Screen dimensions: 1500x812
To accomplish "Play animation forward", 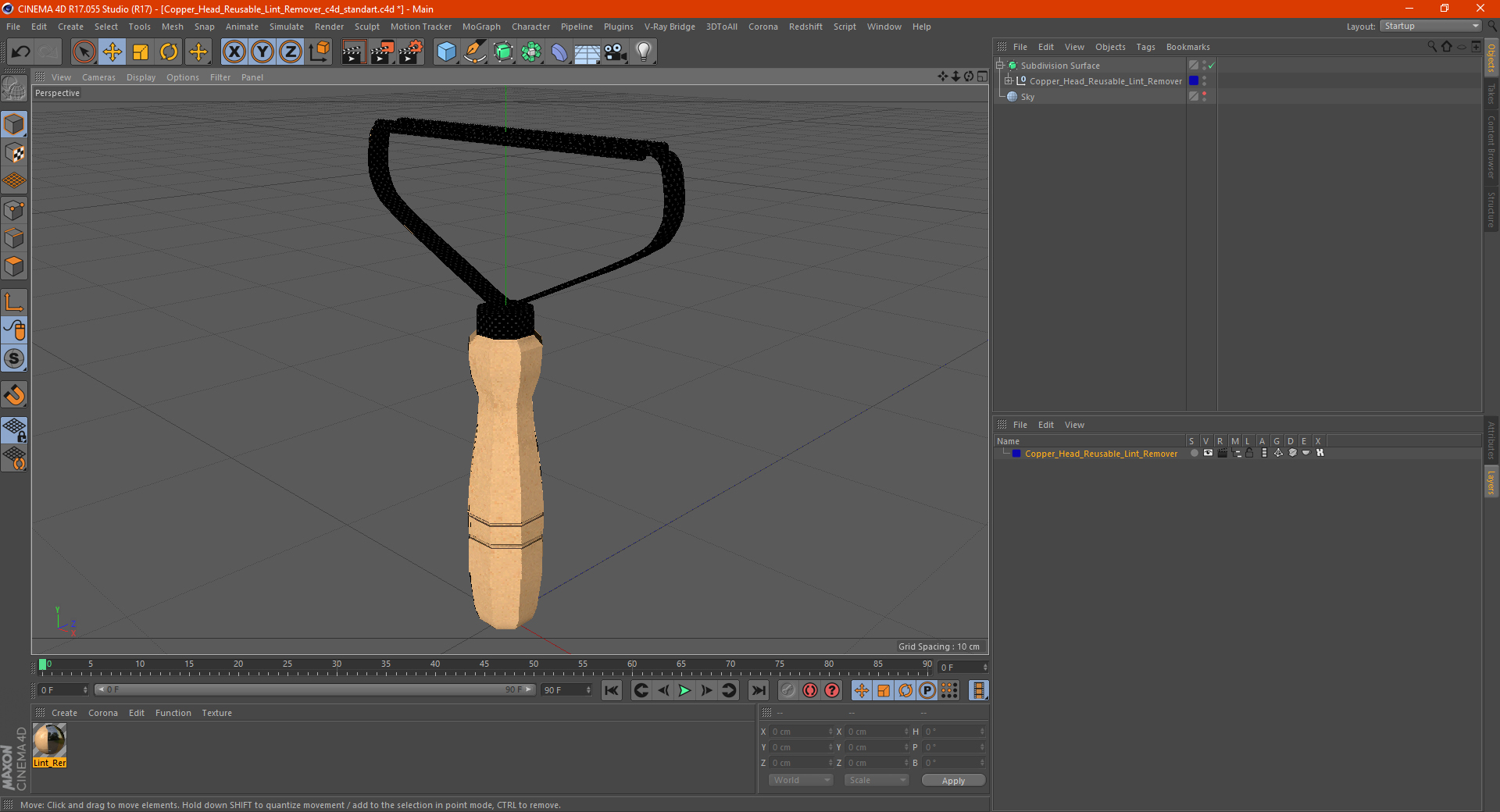I will pyautogui.click(x=684, y=690).
